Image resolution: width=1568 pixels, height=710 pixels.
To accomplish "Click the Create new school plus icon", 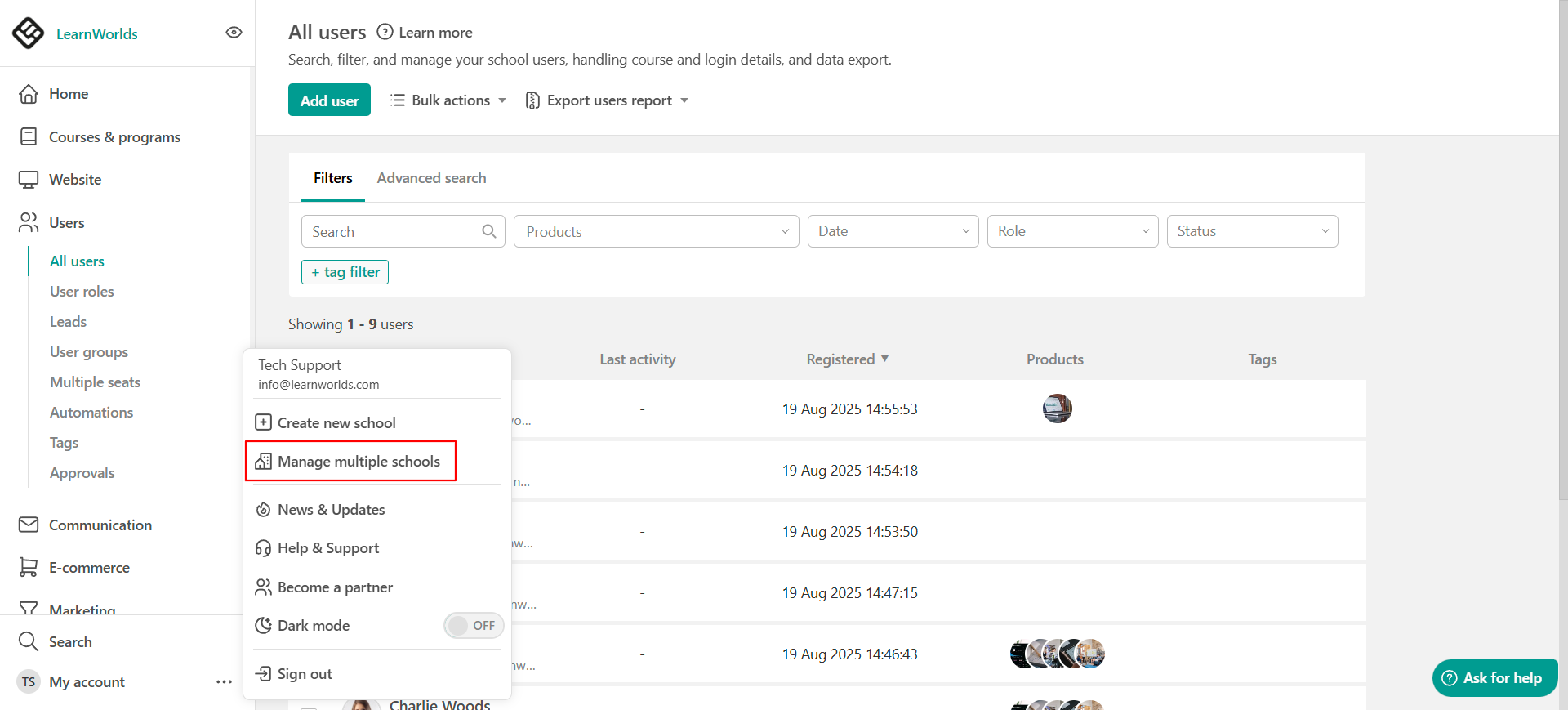I will pos(263,422).
